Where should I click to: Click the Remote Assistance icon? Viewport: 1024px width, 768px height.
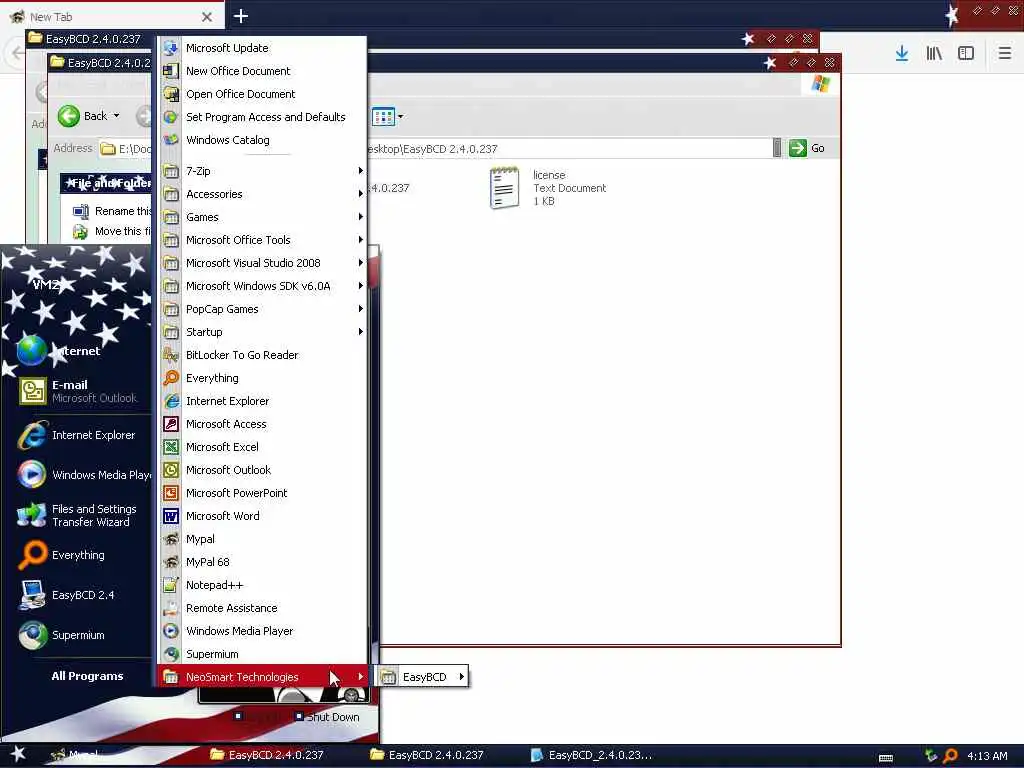click(x=170, y=608)
